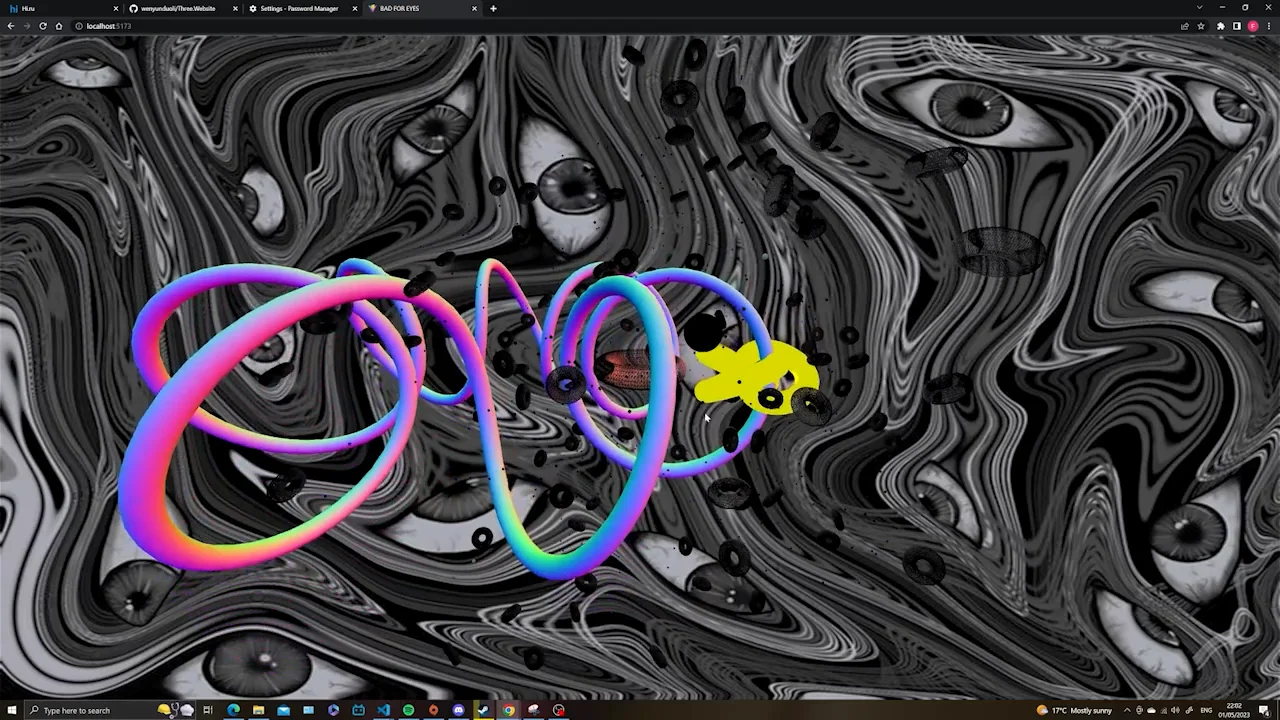Screen dimensions: 1280x720
Task: Open a new browser tab
Action: (x=493, y=8)
